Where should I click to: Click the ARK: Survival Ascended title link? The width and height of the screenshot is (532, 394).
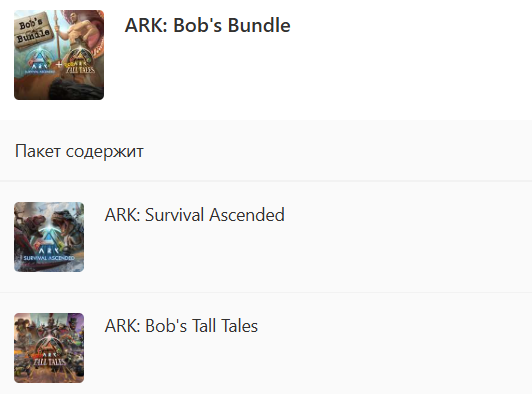point(195,215)
